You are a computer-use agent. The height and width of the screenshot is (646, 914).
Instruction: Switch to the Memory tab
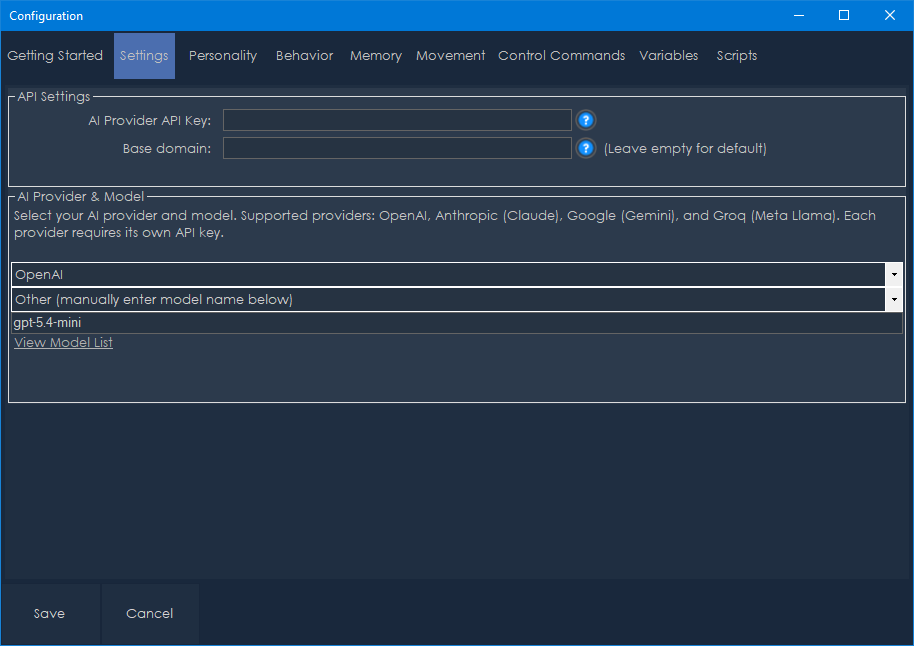coord(376,56)
